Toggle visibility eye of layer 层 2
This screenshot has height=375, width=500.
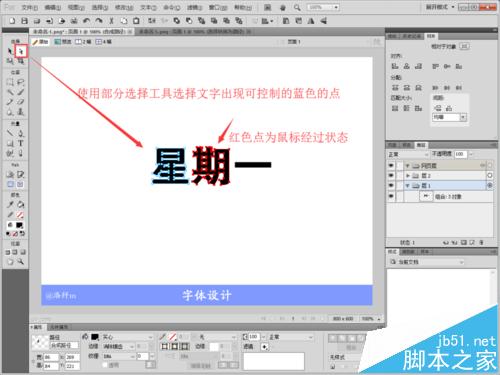[x=391, y=175]
